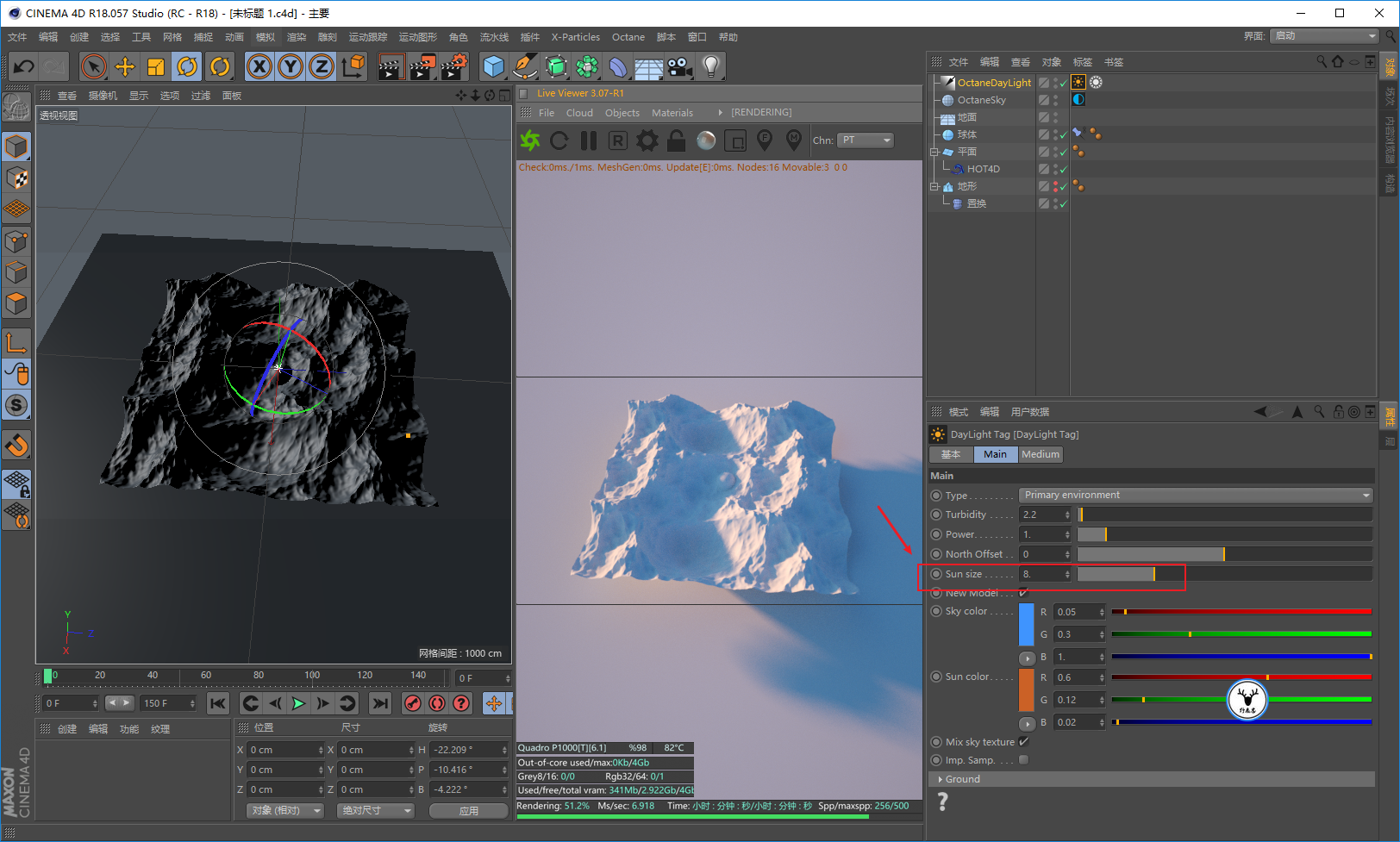Open the Type Primary environment dropdown
Viewport: 1400px width, 842px height.
point(1196,495)
